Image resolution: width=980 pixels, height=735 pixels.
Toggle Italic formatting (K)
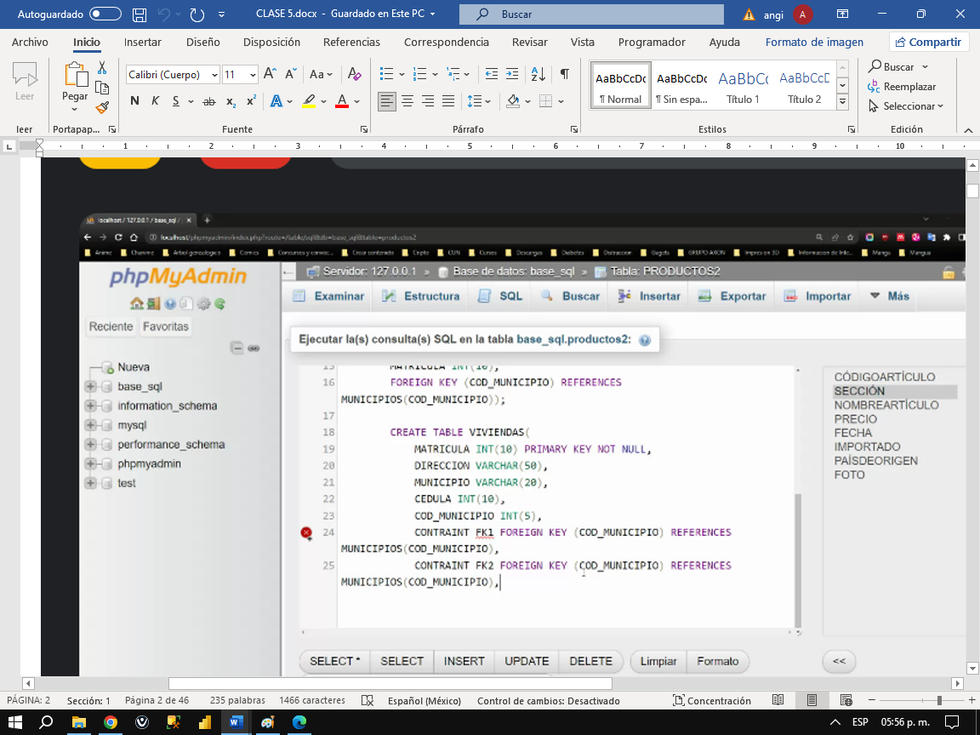[x=155, y=101]
